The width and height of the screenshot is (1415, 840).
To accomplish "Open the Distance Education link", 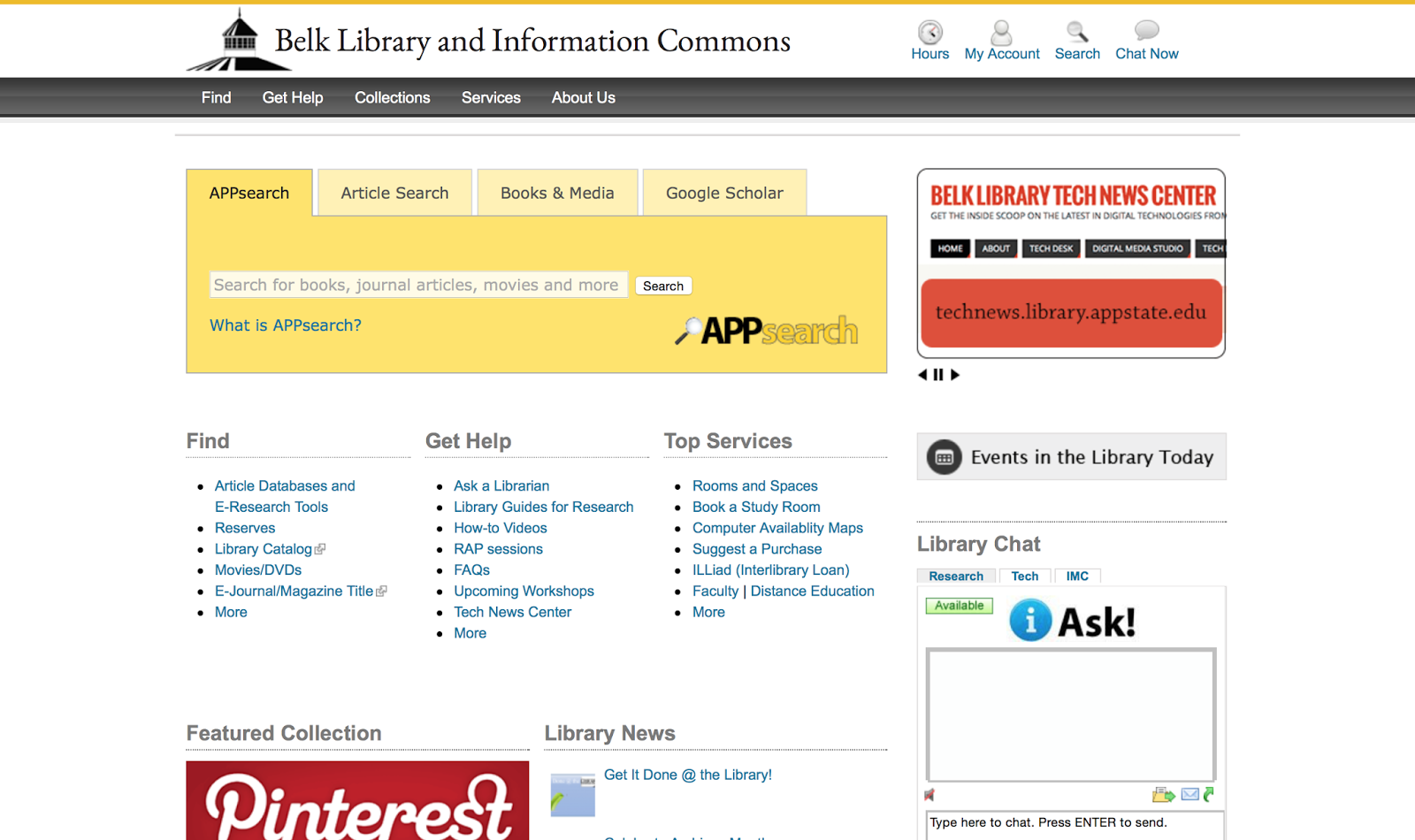I will tap(813, 592).
